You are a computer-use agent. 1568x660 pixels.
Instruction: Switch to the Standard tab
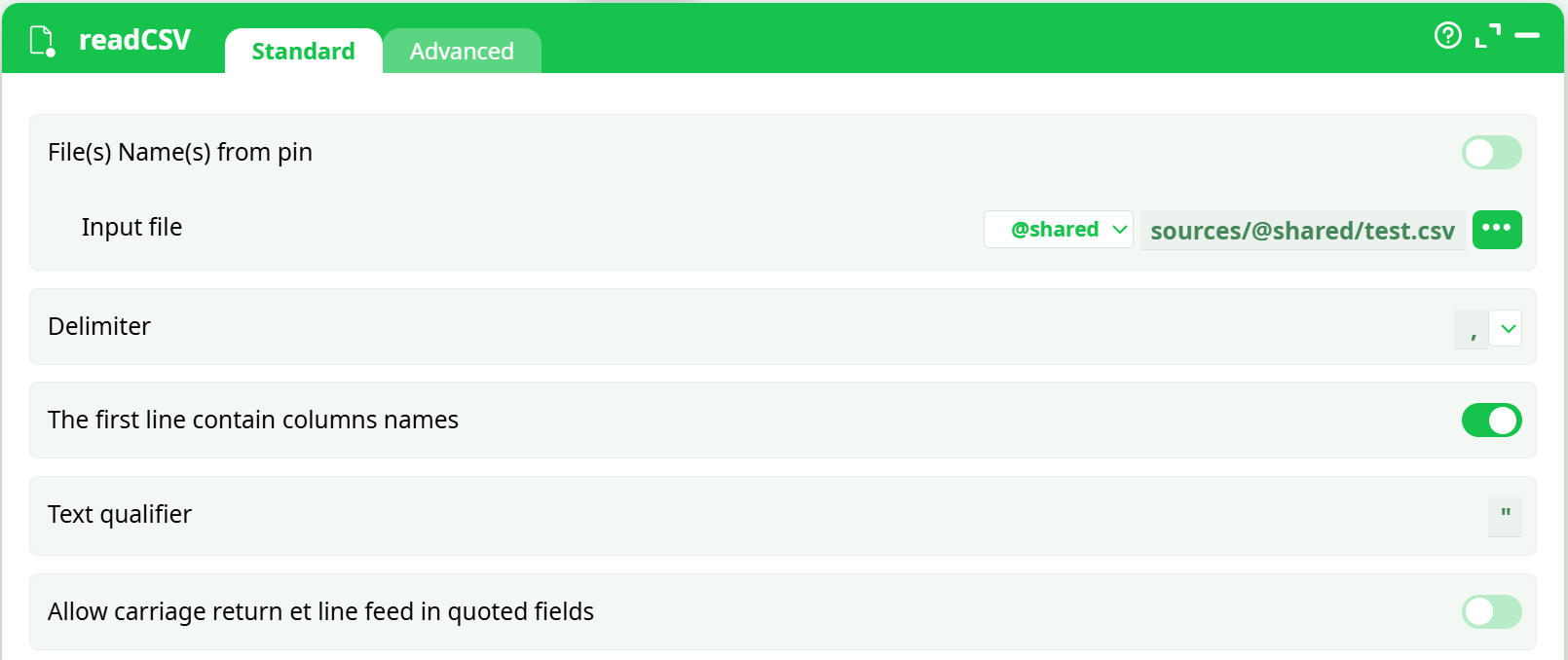[x=303, y=52]
